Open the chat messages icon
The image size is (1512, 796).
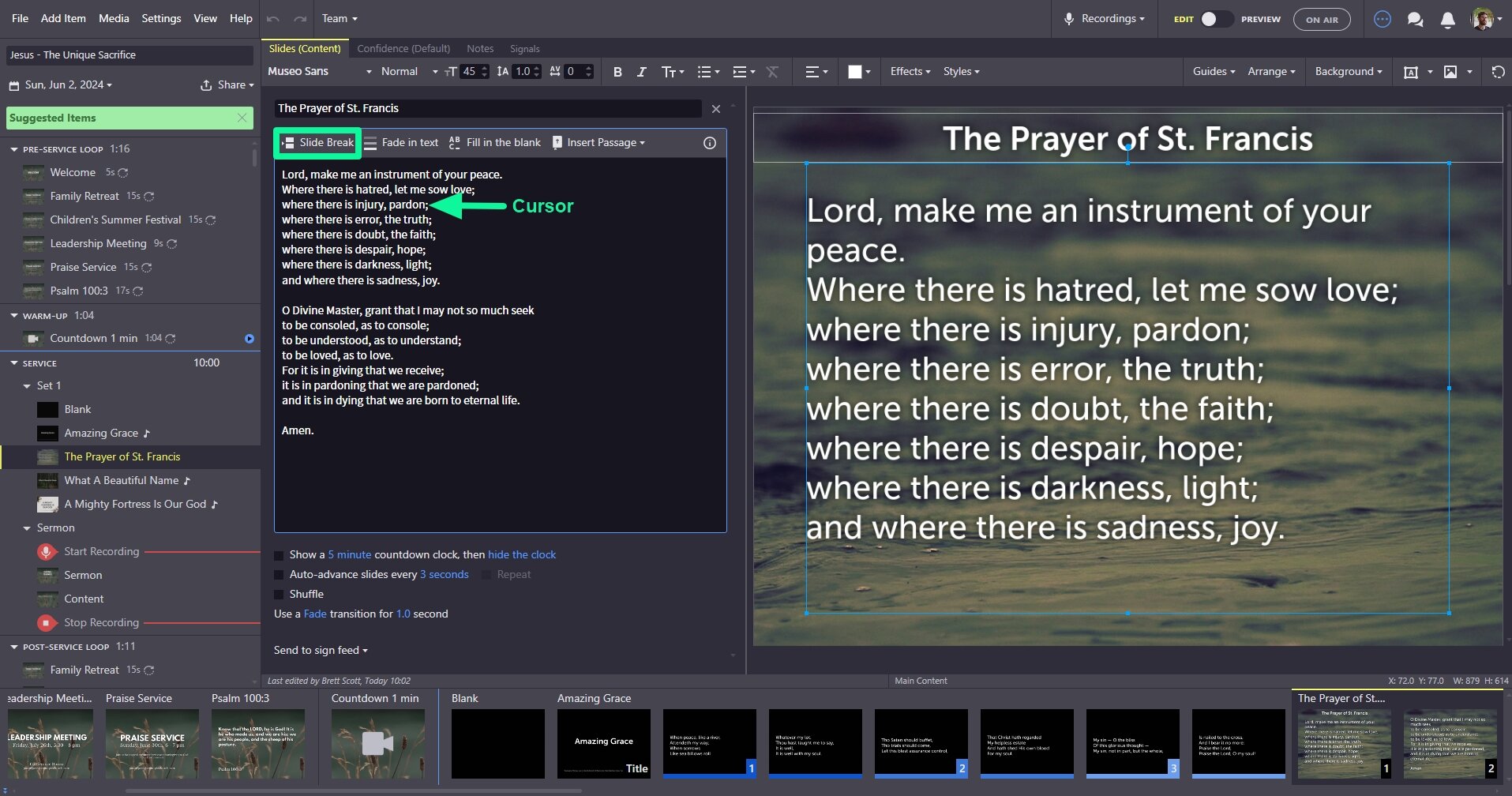pyautogui.click(x=1415, y=19)
